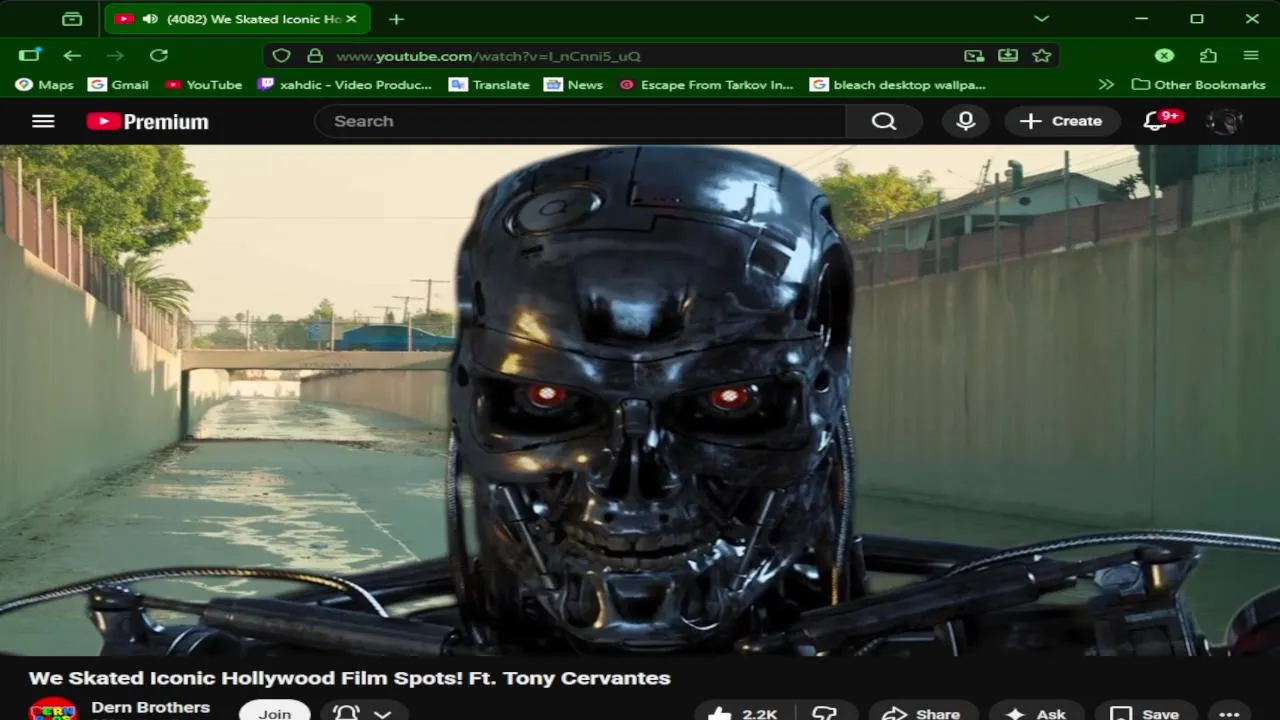Open tracking protection shield icon
This screenshot has width=1280, height=720.
pyautogui.click(x=282, y=56)
